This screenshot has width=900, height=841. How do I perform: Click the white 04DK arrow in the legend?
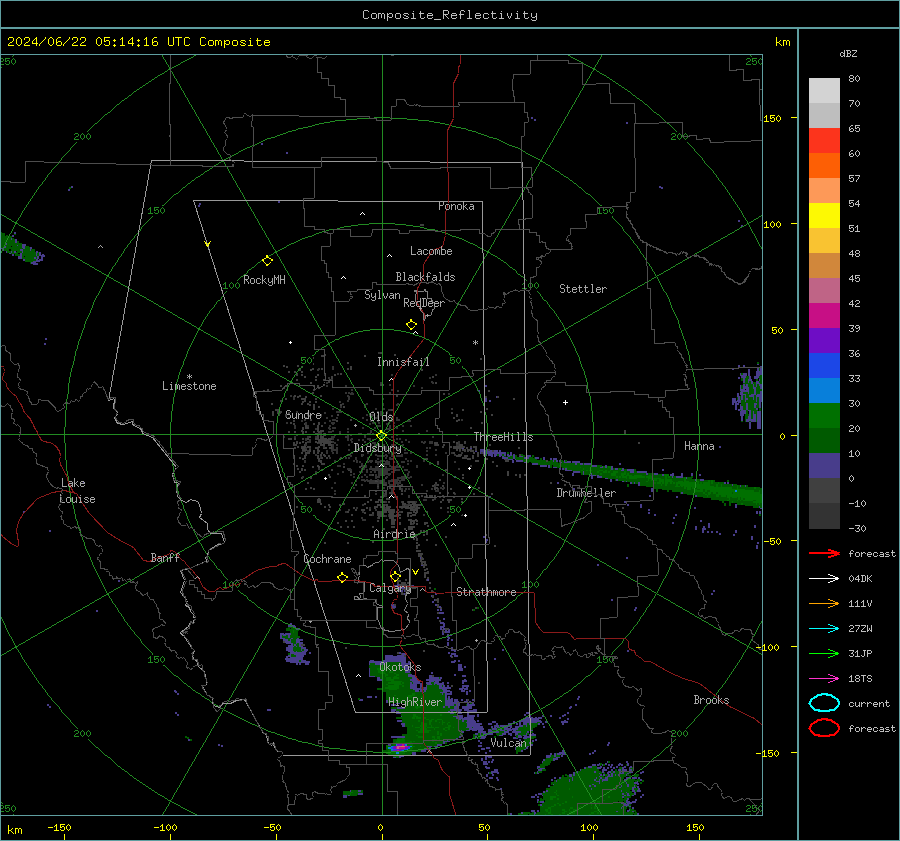tap(824, 578)
